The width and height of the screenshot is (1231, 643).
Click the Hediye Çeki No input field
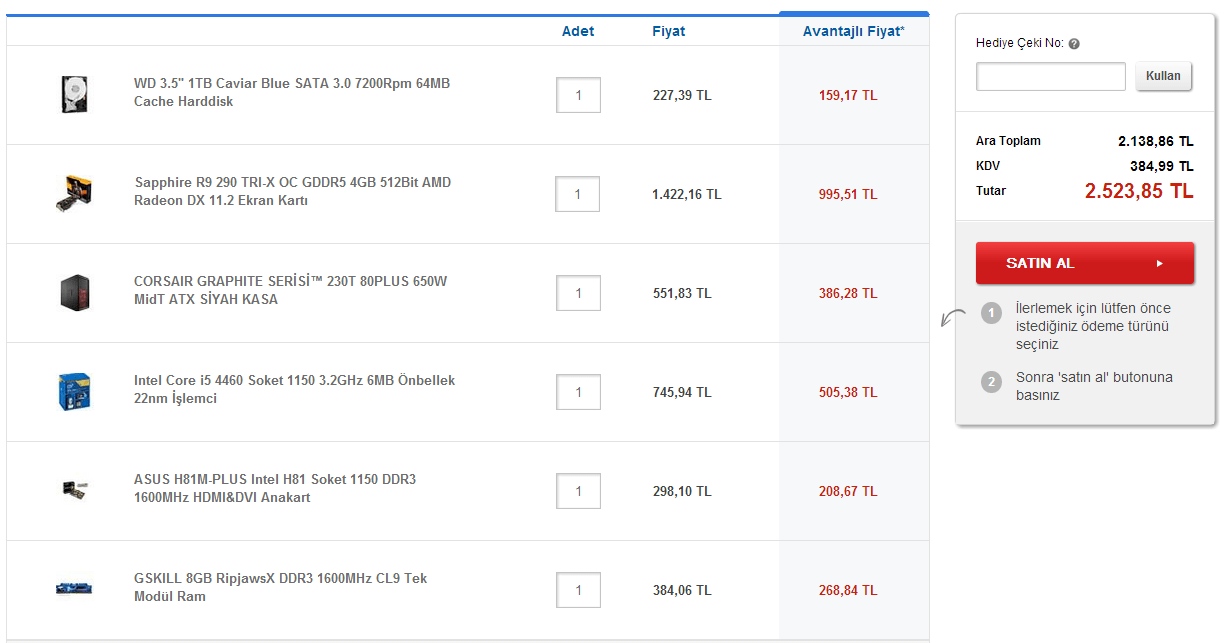1050,77
